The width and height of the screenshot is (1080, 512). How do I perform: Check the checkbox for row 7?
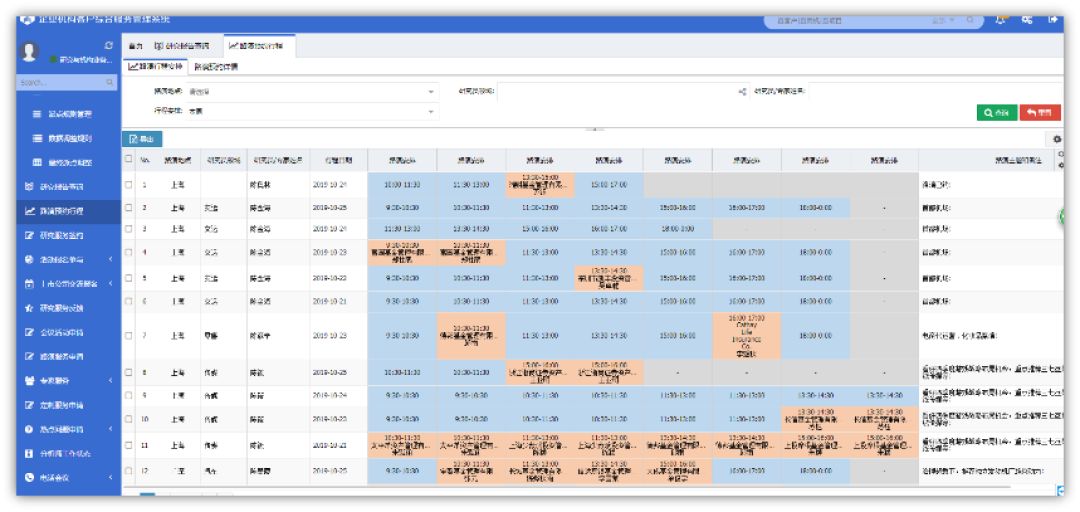[128, 336]
